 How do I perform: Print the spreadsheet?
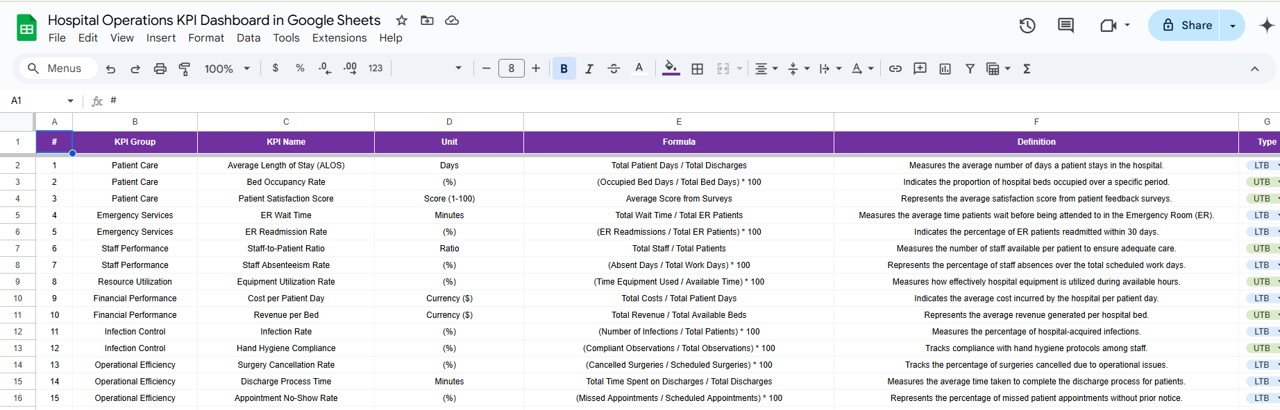(x=160, y=69)
